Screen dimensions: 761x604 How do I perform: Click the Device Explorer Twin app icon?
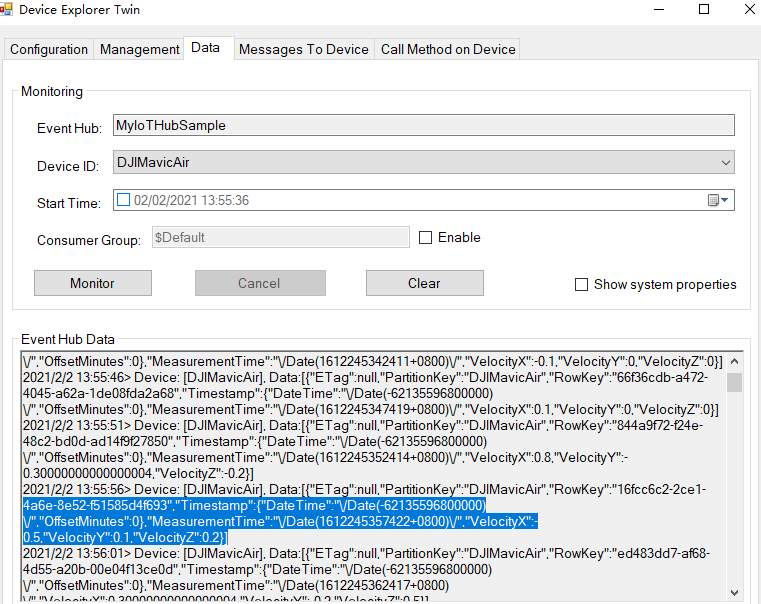click(6, 9)
